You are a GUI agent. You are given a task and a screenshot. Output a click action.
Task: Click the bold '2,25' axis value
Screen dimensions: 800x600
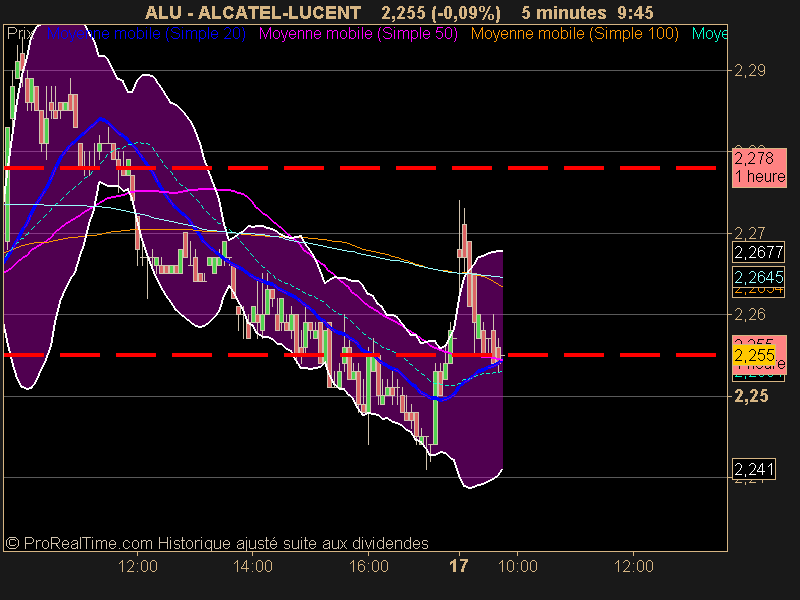pyautogui.click(x=751, y=396)
